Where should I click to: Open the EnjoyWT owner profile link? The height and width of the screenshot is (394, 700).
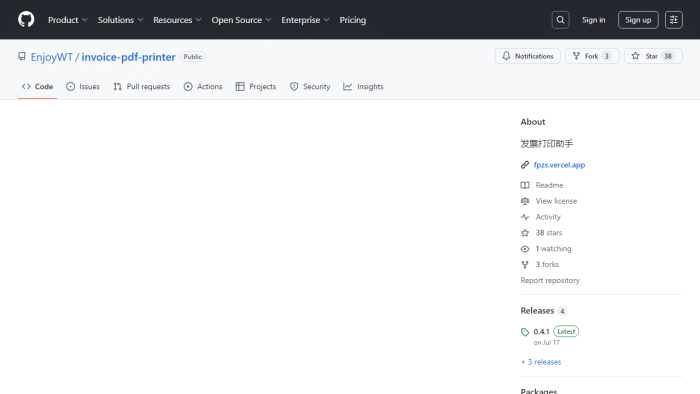click(x=52, y=57)
